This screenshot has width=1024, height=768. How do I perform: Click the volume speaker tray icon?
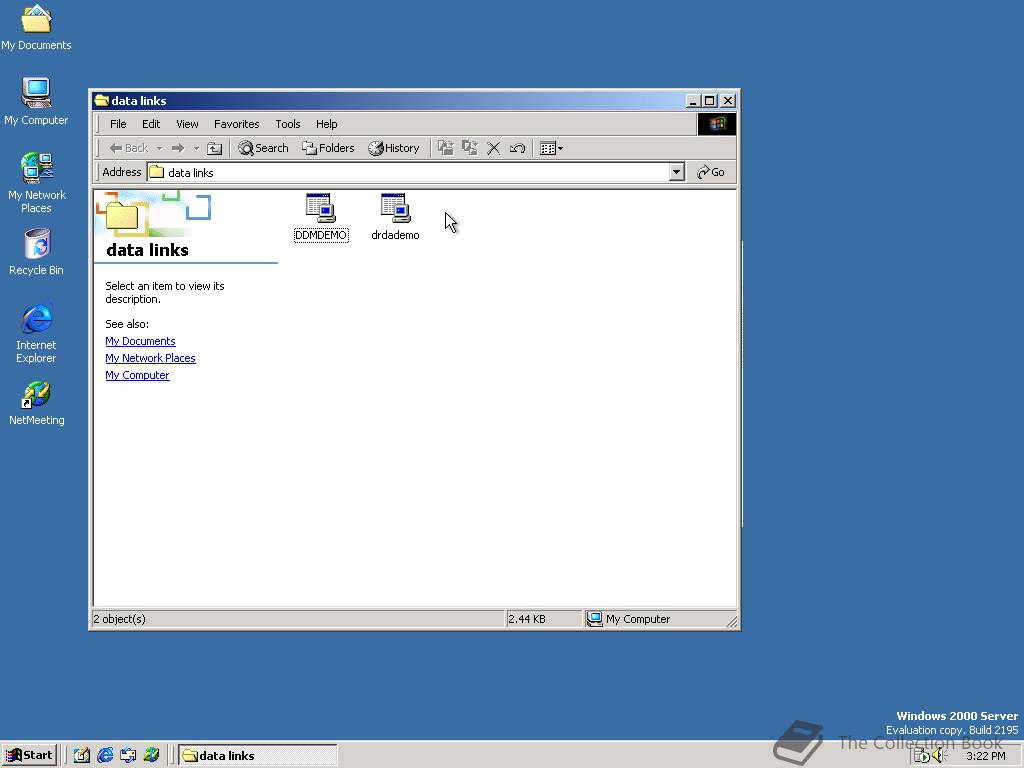(939, 756)
